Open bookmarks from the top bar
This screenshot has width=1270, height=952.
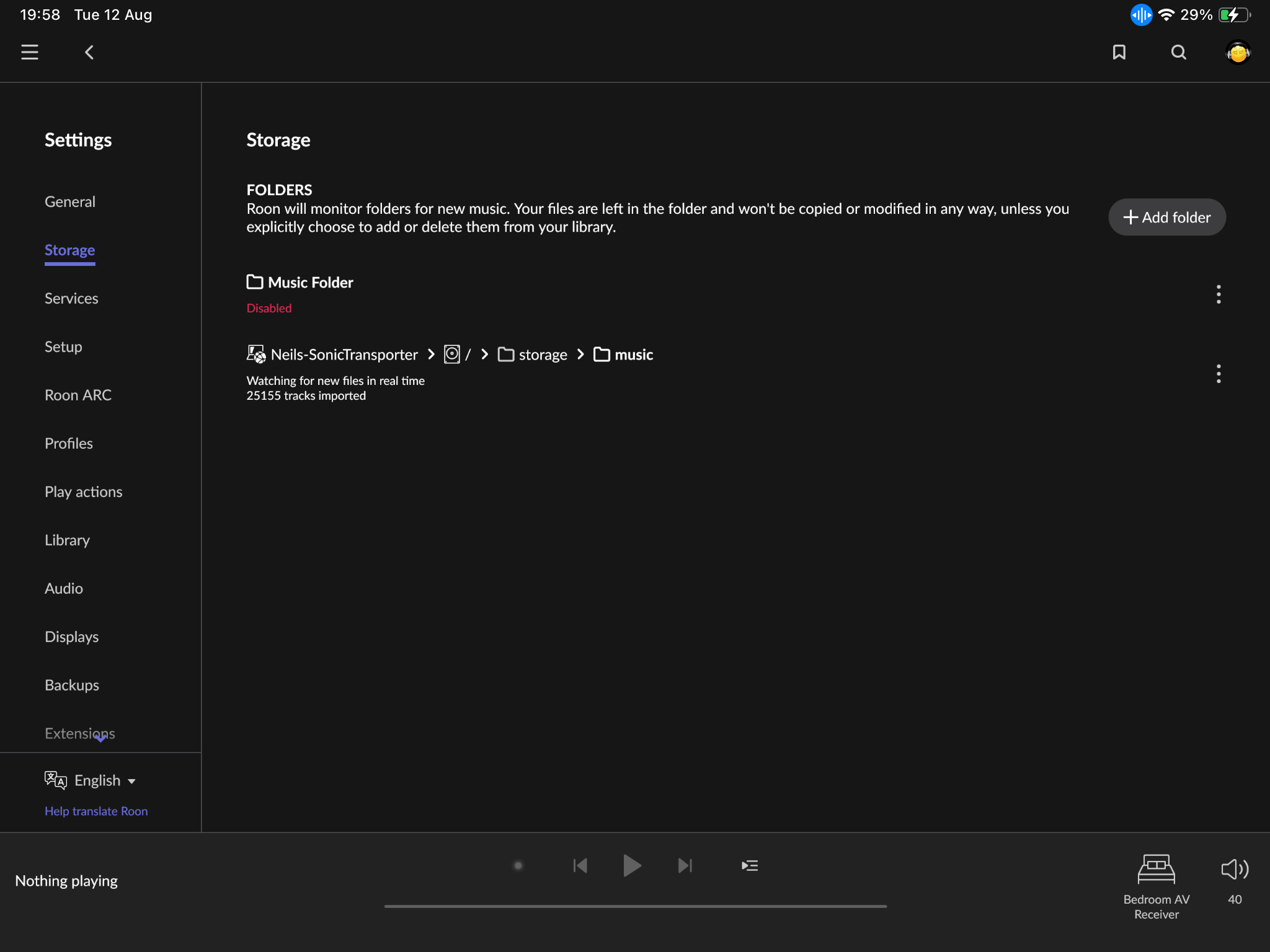tap(1119, 52)
